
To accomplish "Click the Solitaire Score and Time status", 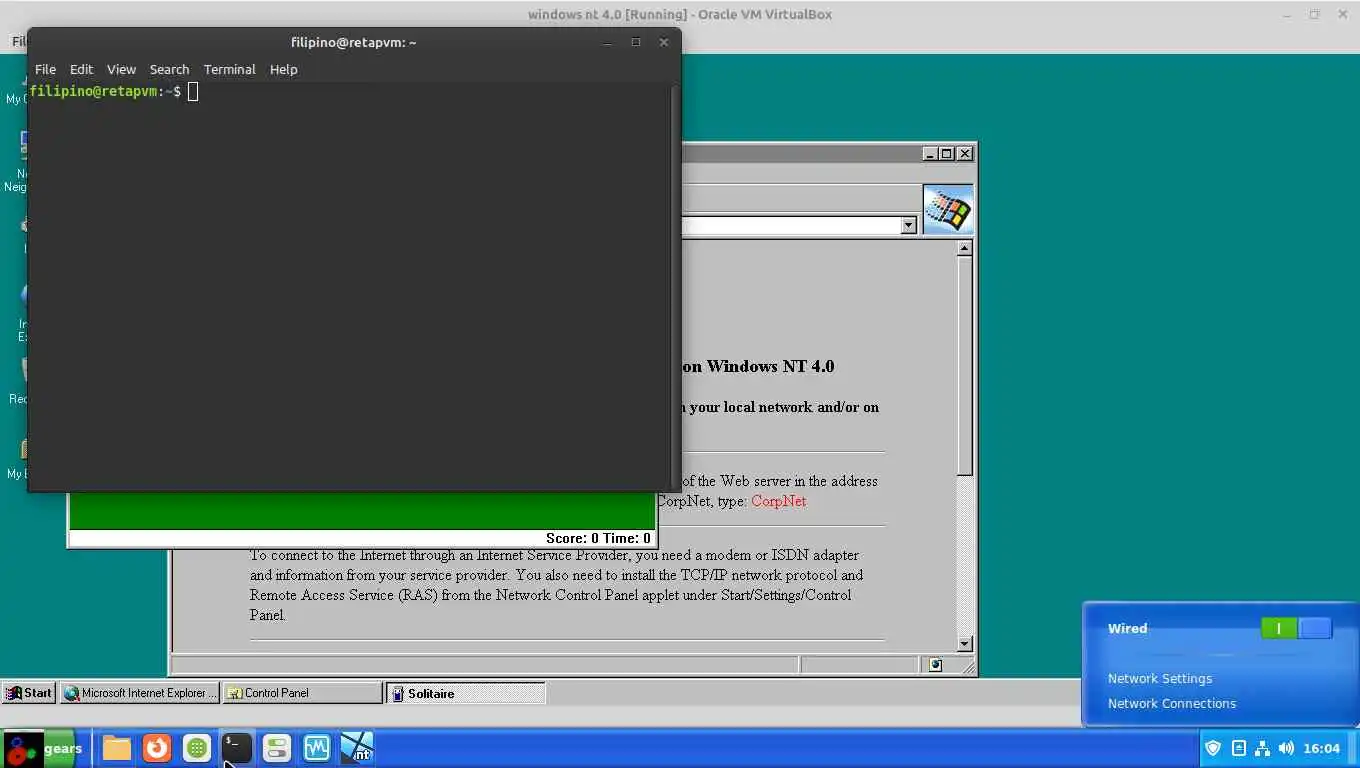I will (598, 538).
